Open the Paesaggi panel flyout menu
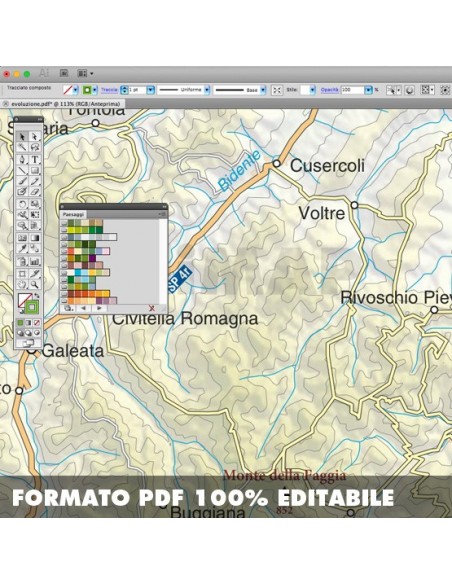The height and width of the screenshot is (584, 452). pos(162,215)
